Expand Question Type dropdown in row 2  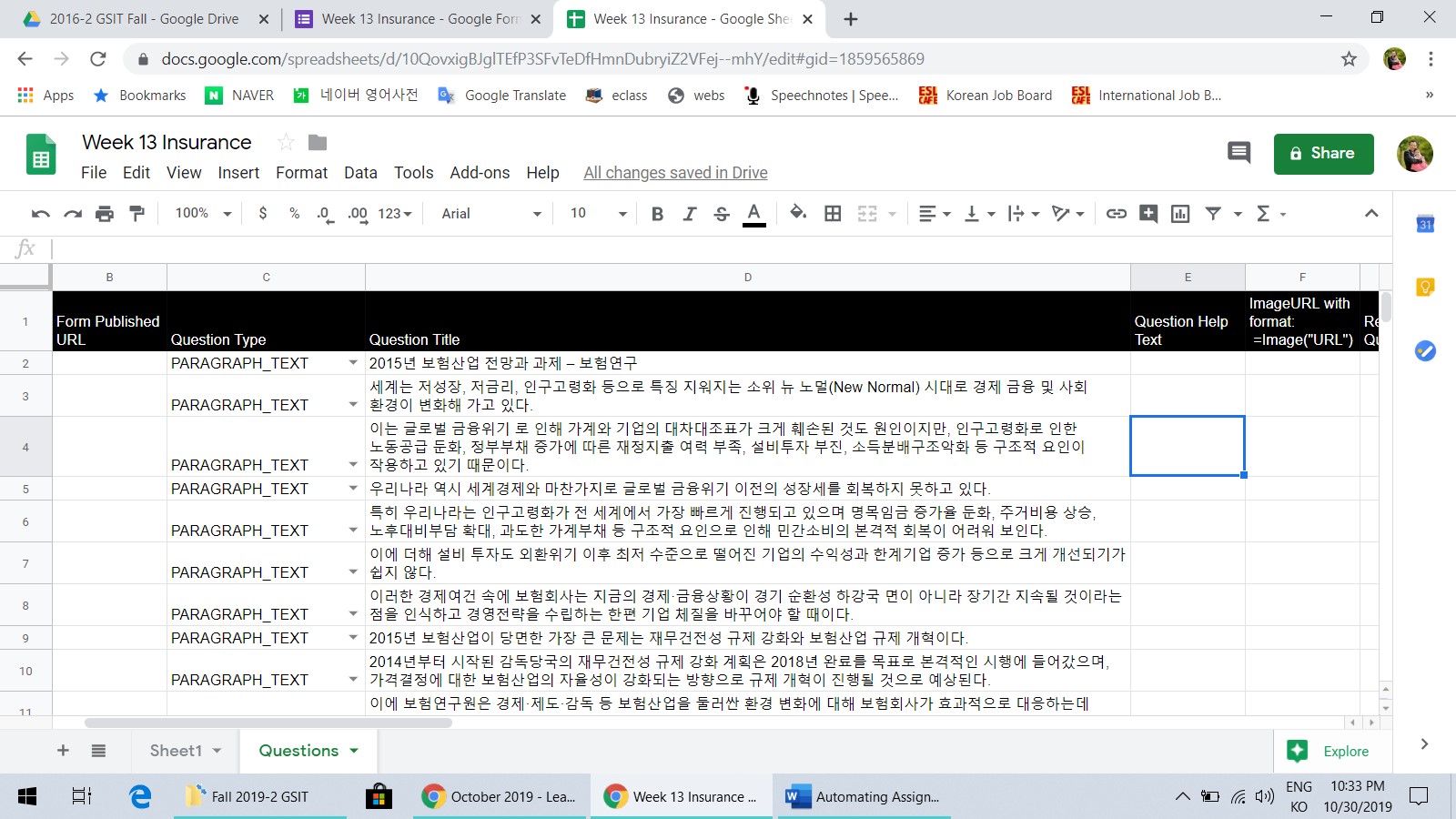pos(353,363)
